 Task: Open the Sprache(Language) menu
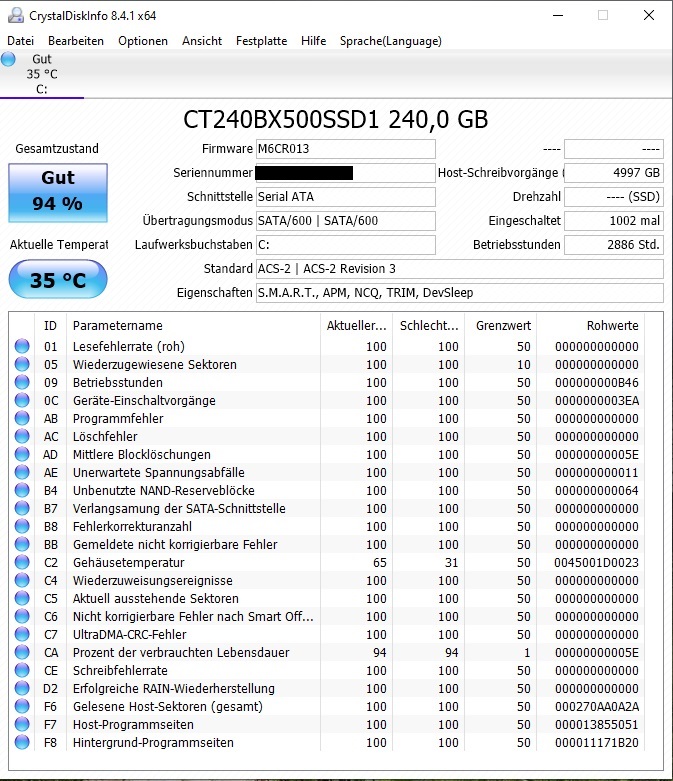click(391, 41)
